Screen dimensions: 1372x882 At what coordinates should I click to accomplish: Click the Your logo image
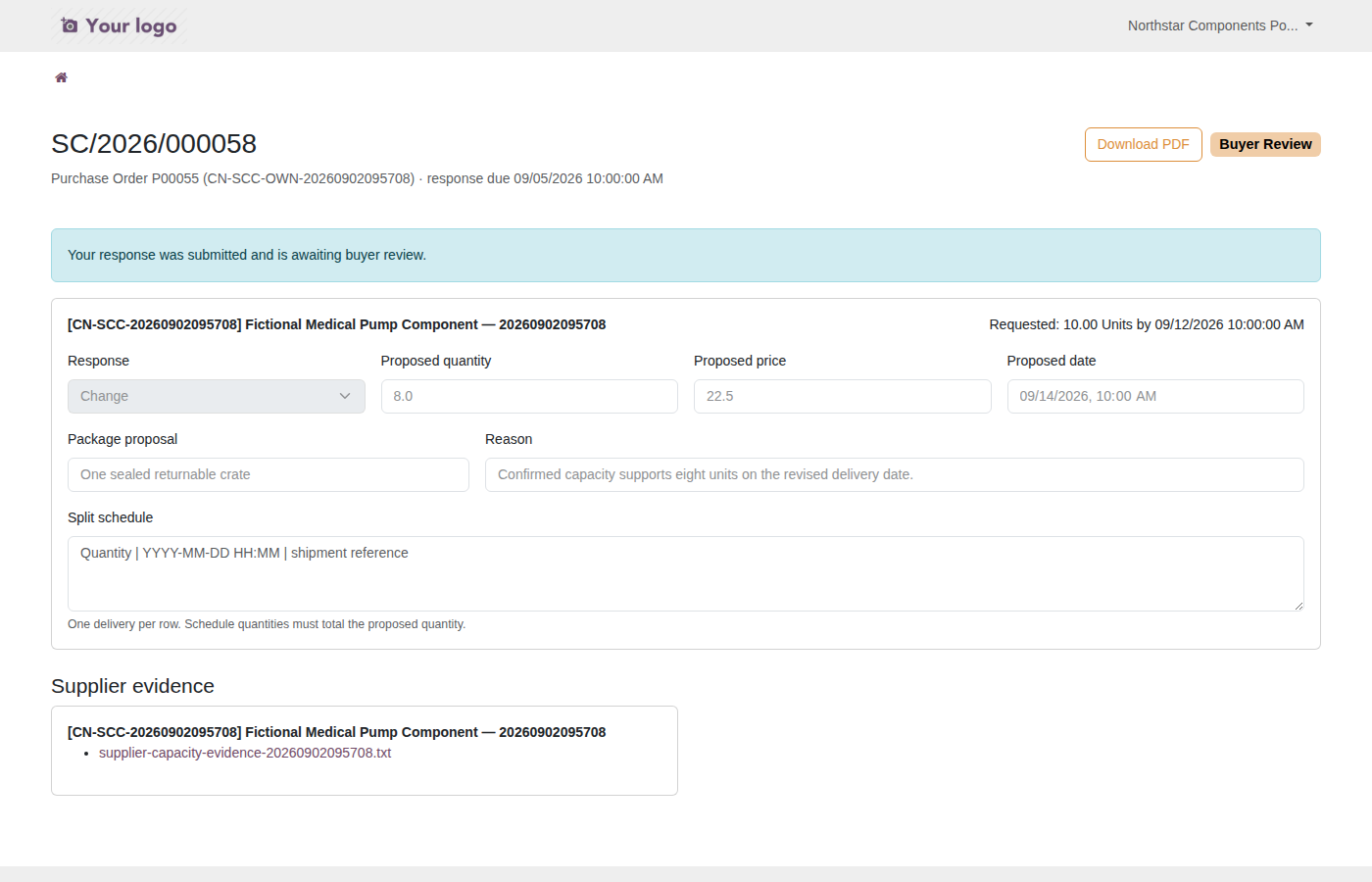119,25
